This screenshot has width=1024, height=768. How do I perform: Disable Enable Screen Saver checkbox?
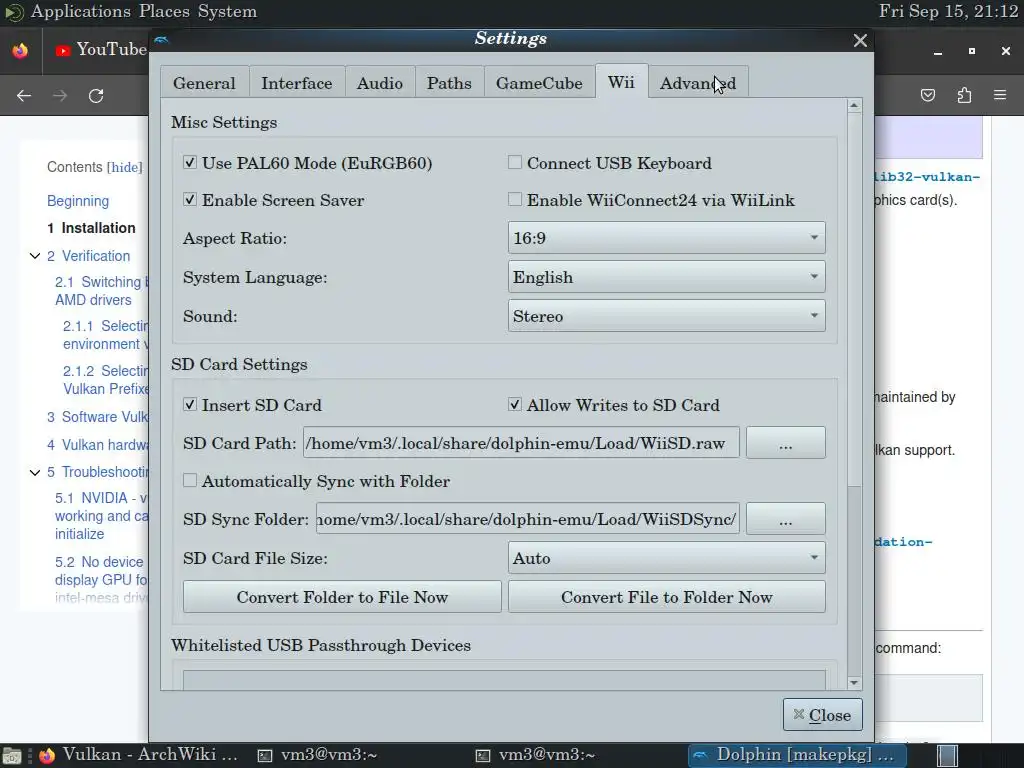click(190, 199)
